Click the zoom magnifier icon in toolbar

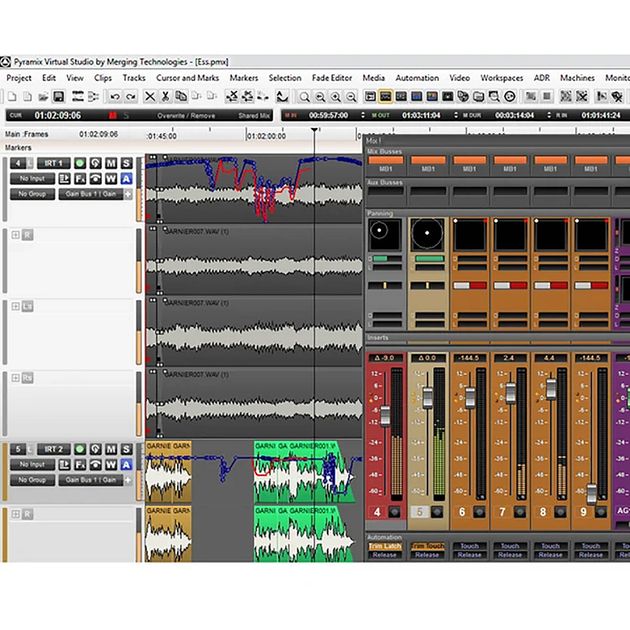click(x=304, y=97)
